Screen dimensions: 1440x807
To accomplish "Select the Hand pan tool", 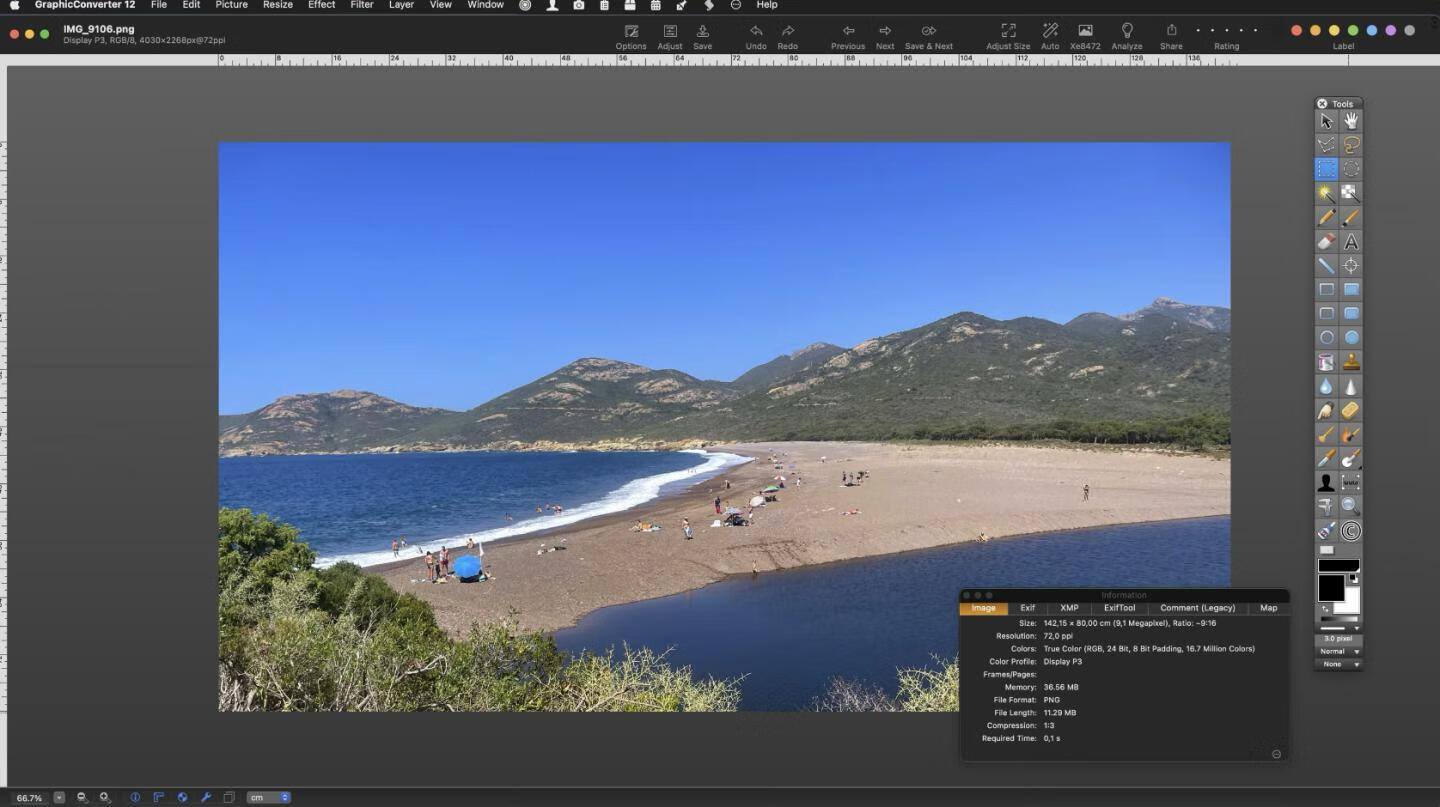I will [1351, 121].
